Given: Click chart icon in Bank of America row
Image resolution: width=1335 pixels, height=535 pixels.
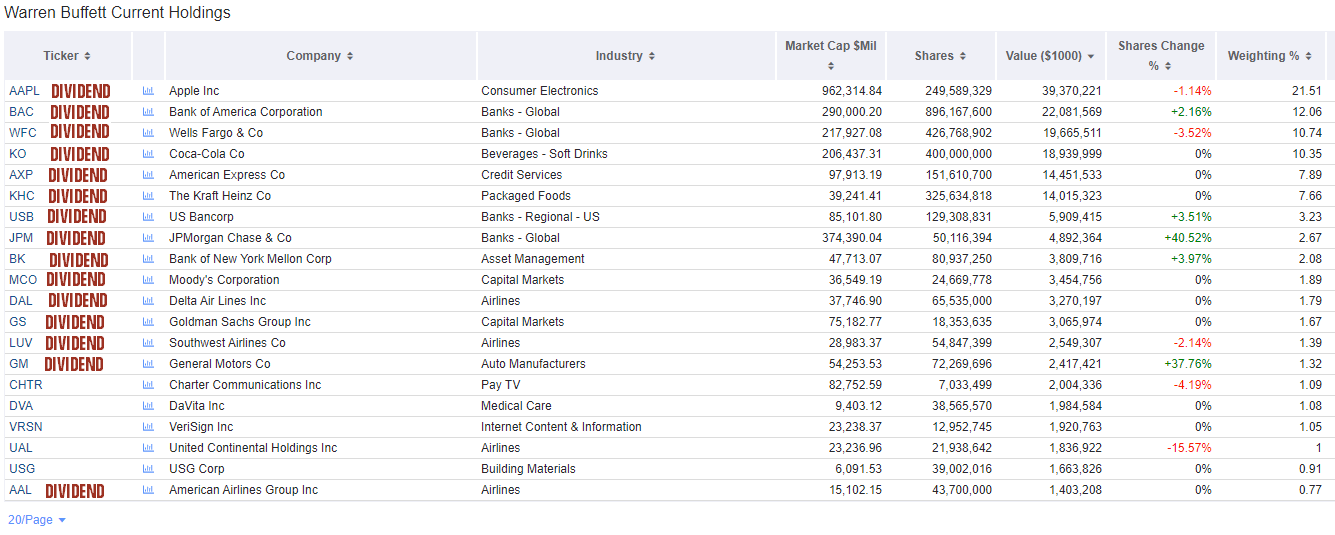Looking at the screenshot, I should 148,112.
